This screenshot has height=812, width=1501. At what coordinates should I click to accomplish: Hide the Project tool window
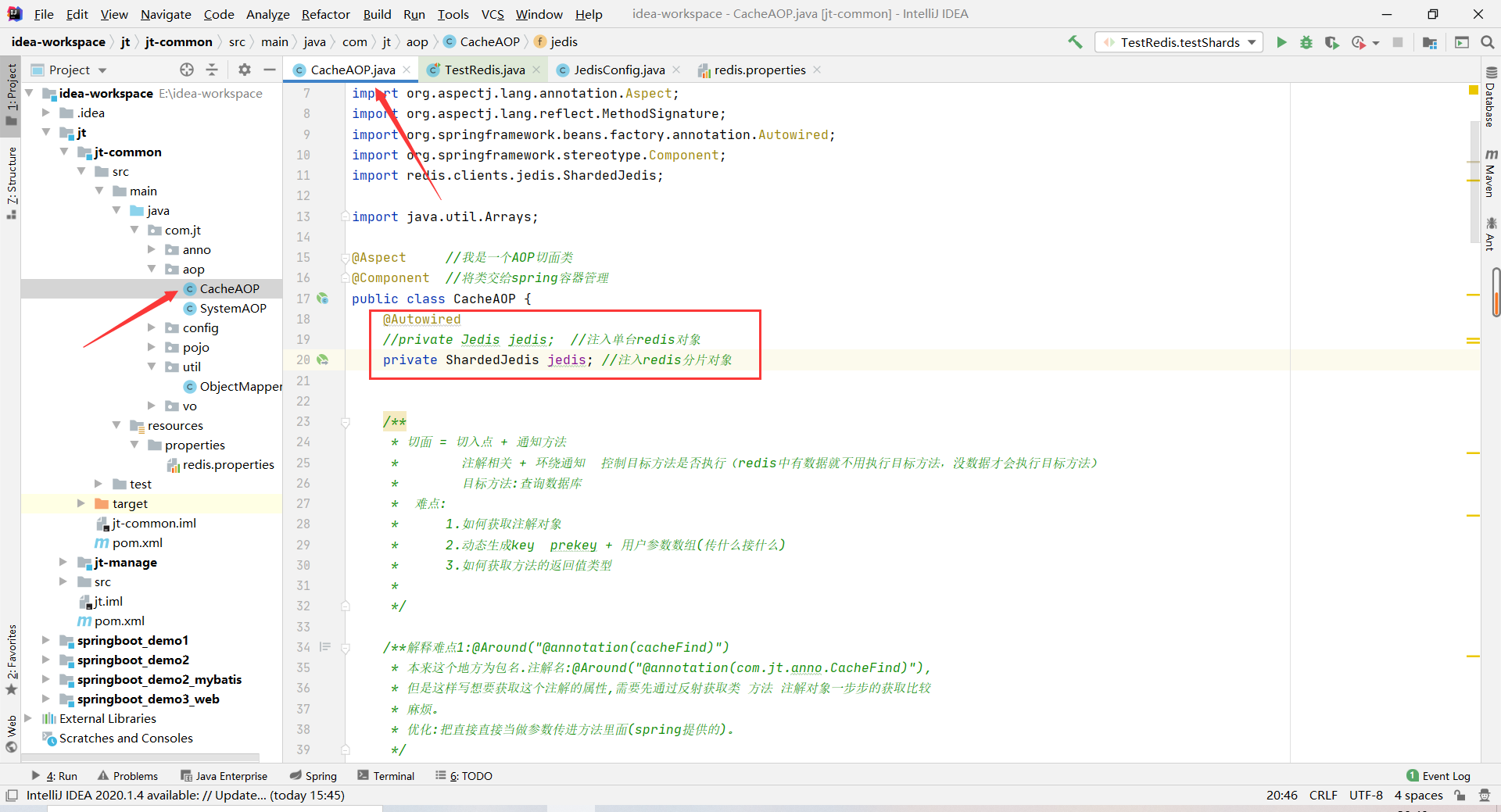270,70
